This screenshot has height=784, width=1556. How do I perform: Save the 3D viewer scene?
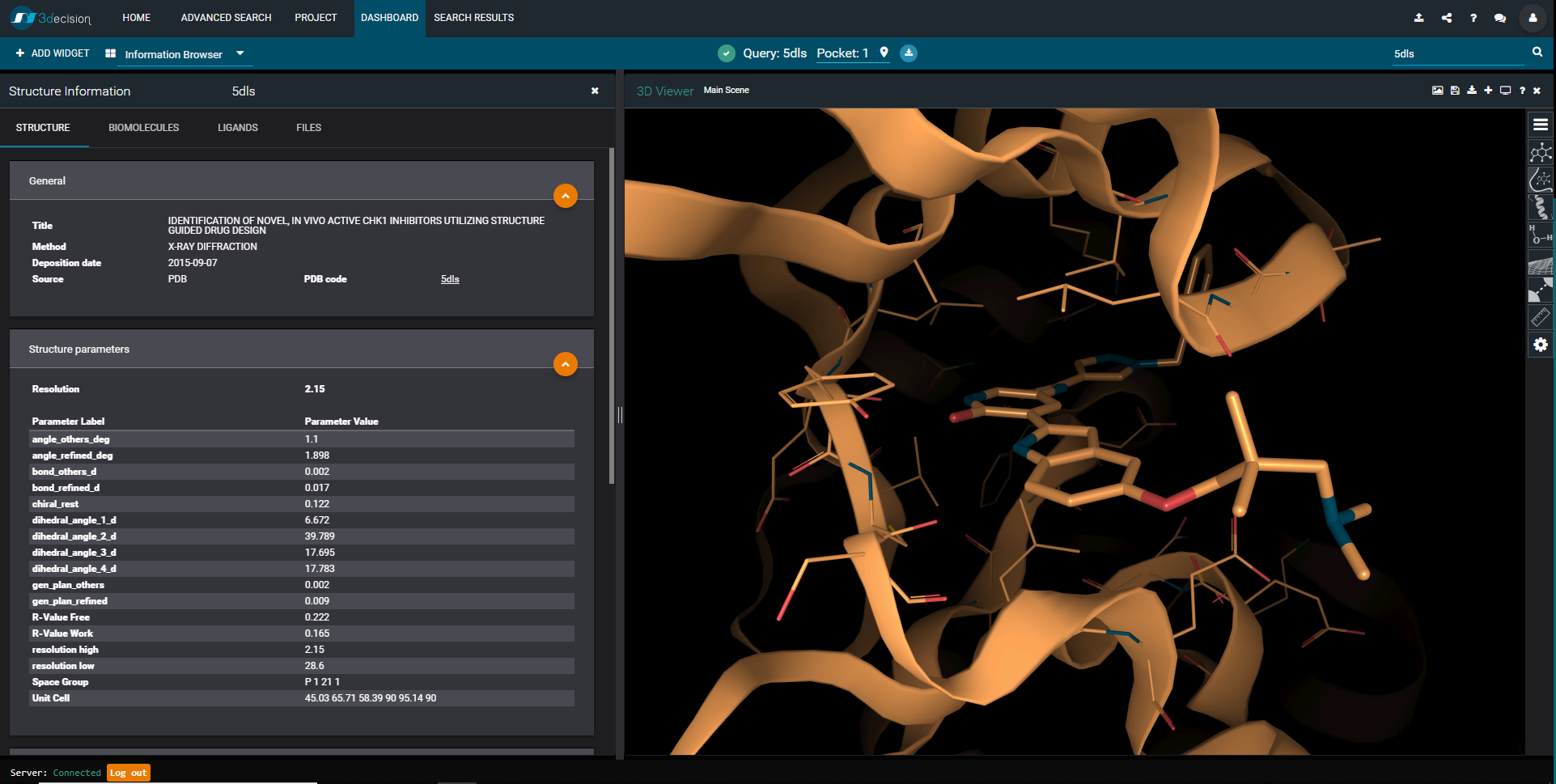(x=1455, y=91)
